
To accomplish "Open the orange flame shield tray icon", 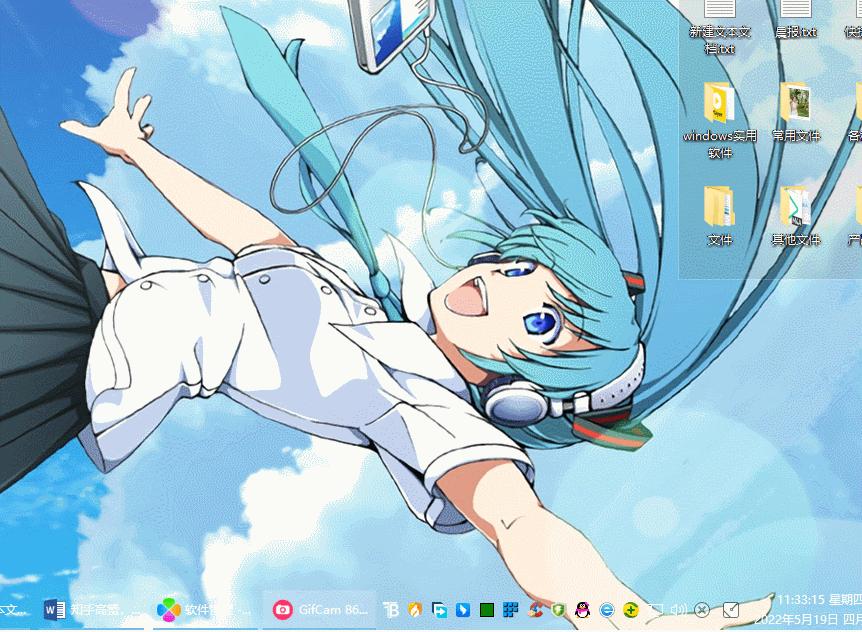I will (x=415, y=609).
